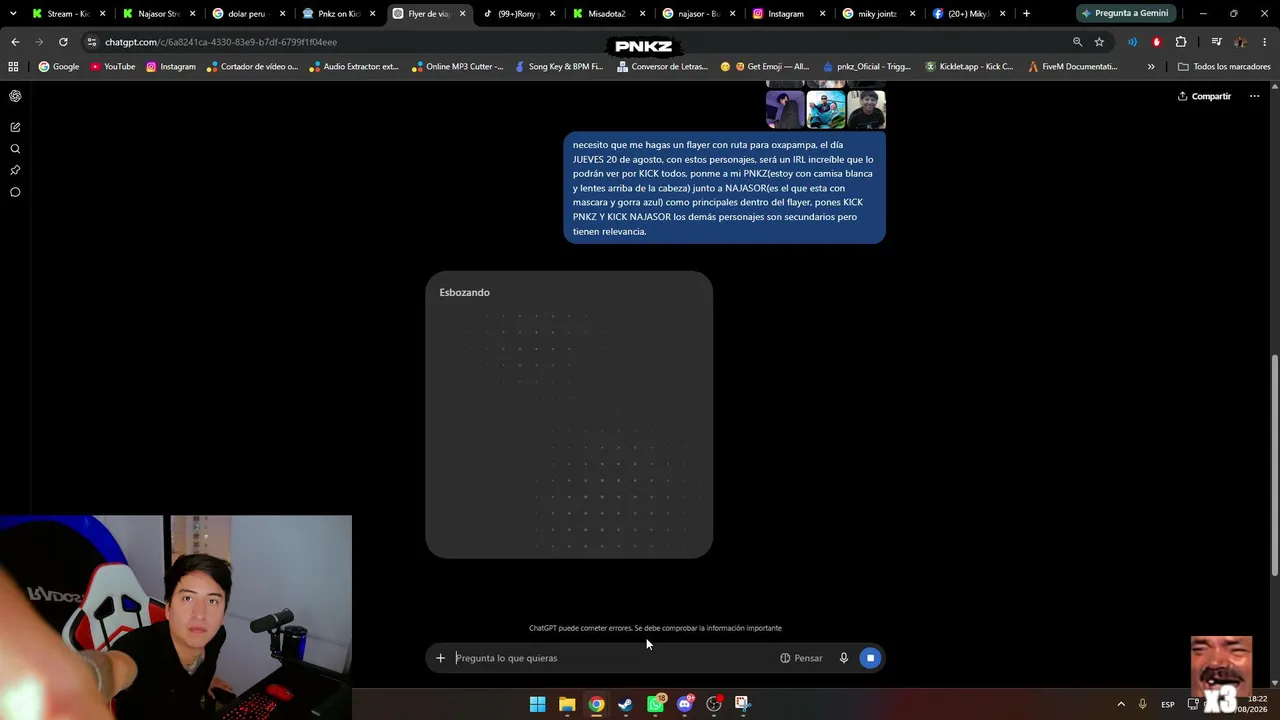Switch to the 'Stream - Kick' tab
Viewport: 1280px width, 720px height.
[68, 14]
